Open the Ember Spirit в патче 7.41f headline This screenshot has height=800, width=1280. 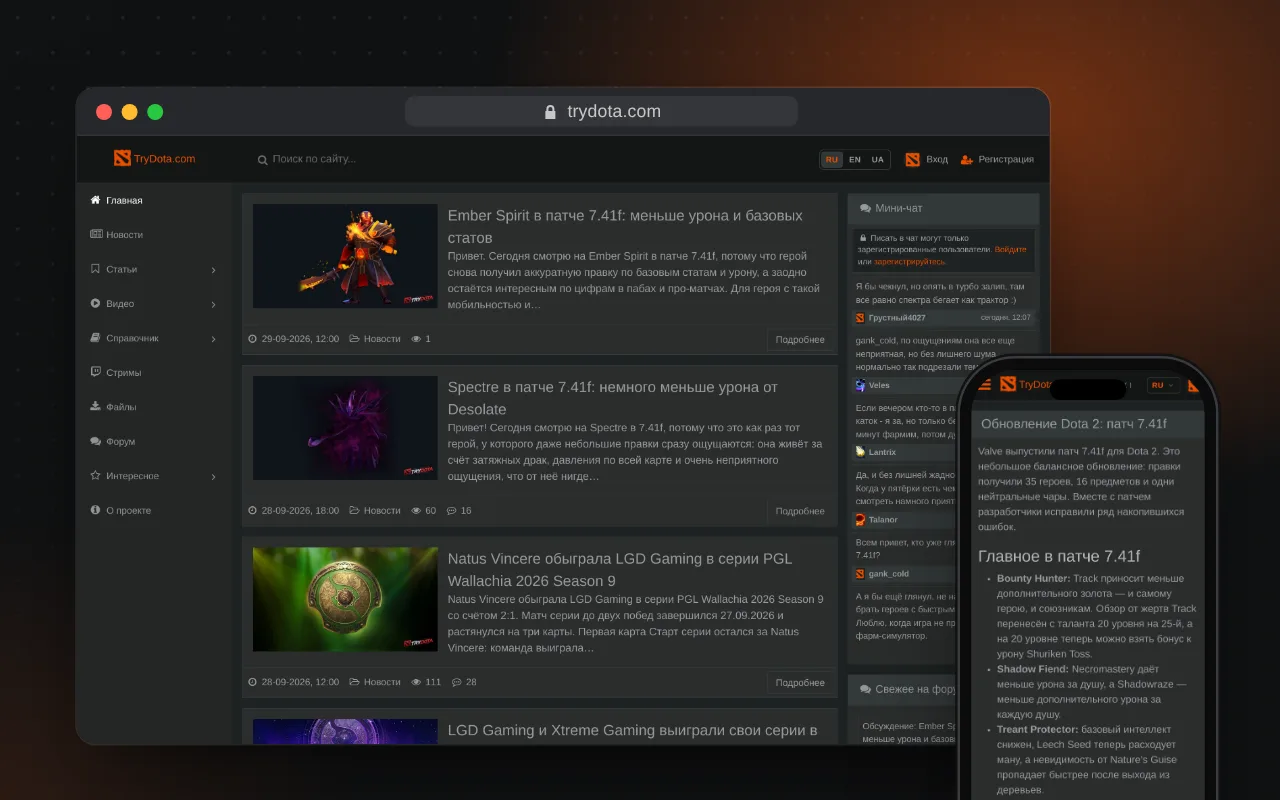pyautogui.click(x=625, y=227)
